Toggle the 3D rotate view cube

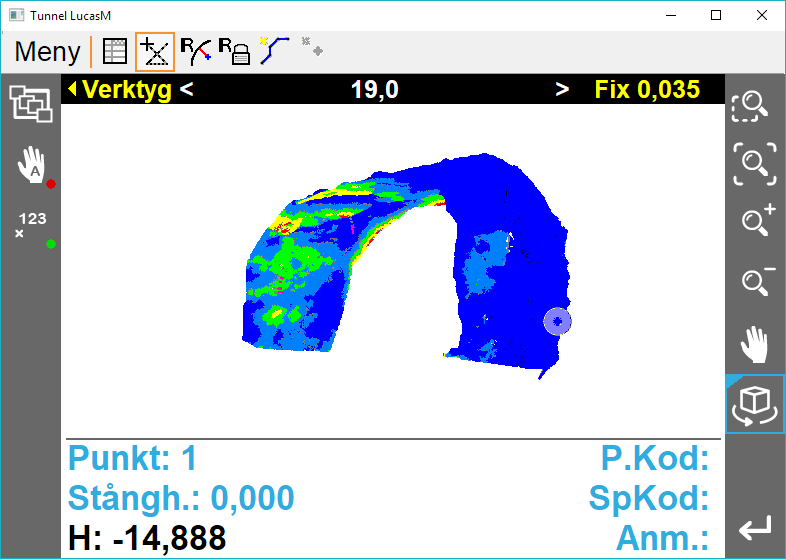pos(754,405)
